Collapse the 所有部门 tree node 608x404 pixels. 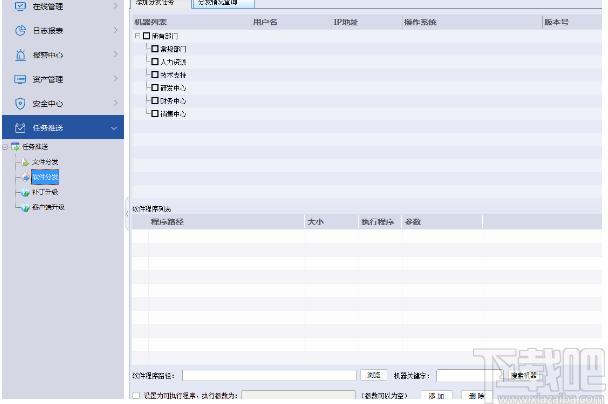tap(137, 36)
